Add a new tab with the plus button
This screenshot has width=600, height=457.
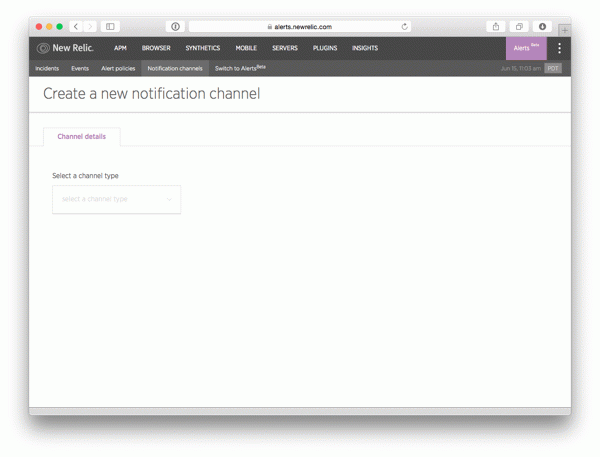565,30
